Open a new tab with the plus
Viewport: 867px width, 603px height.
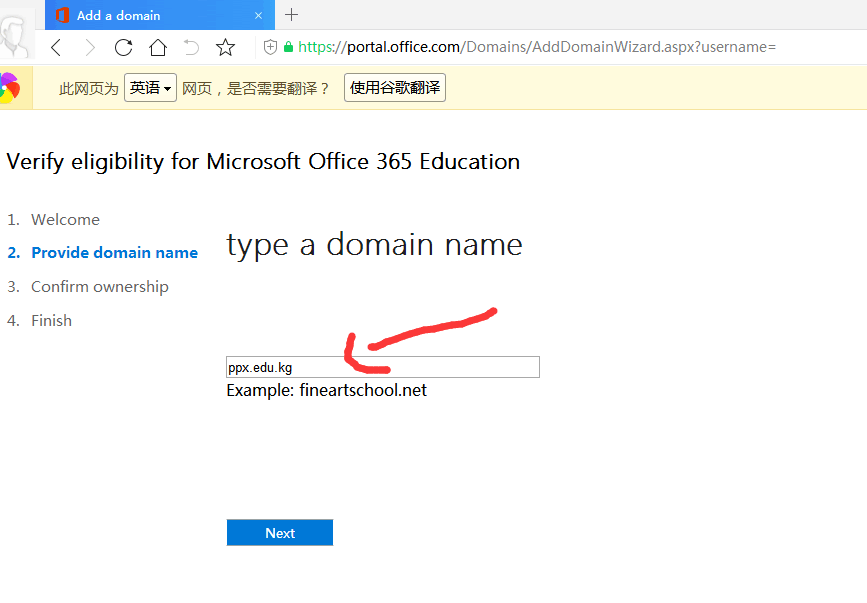coord(292,15)
